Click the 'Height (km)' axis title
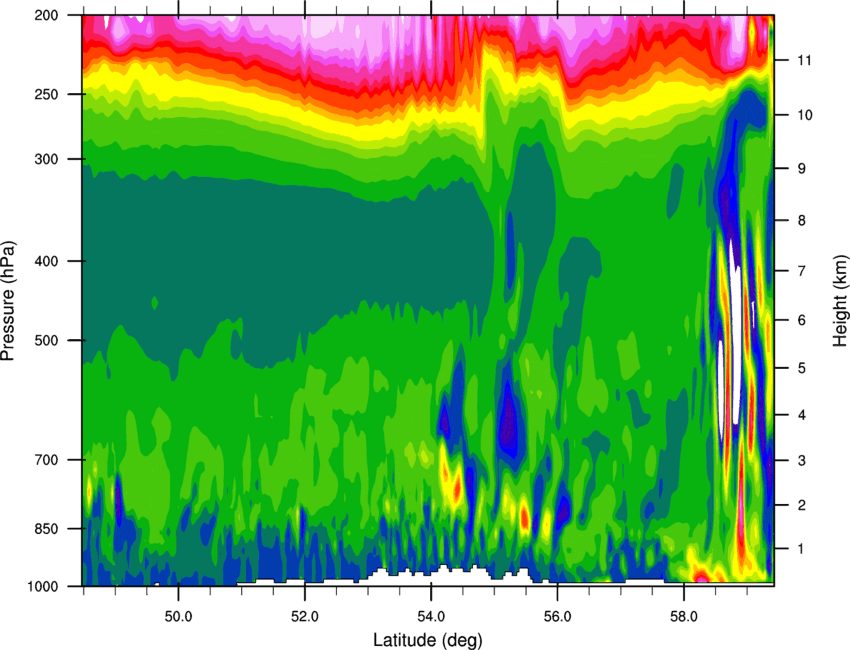Viewport: 850px width, 650px height. point(840,300)
